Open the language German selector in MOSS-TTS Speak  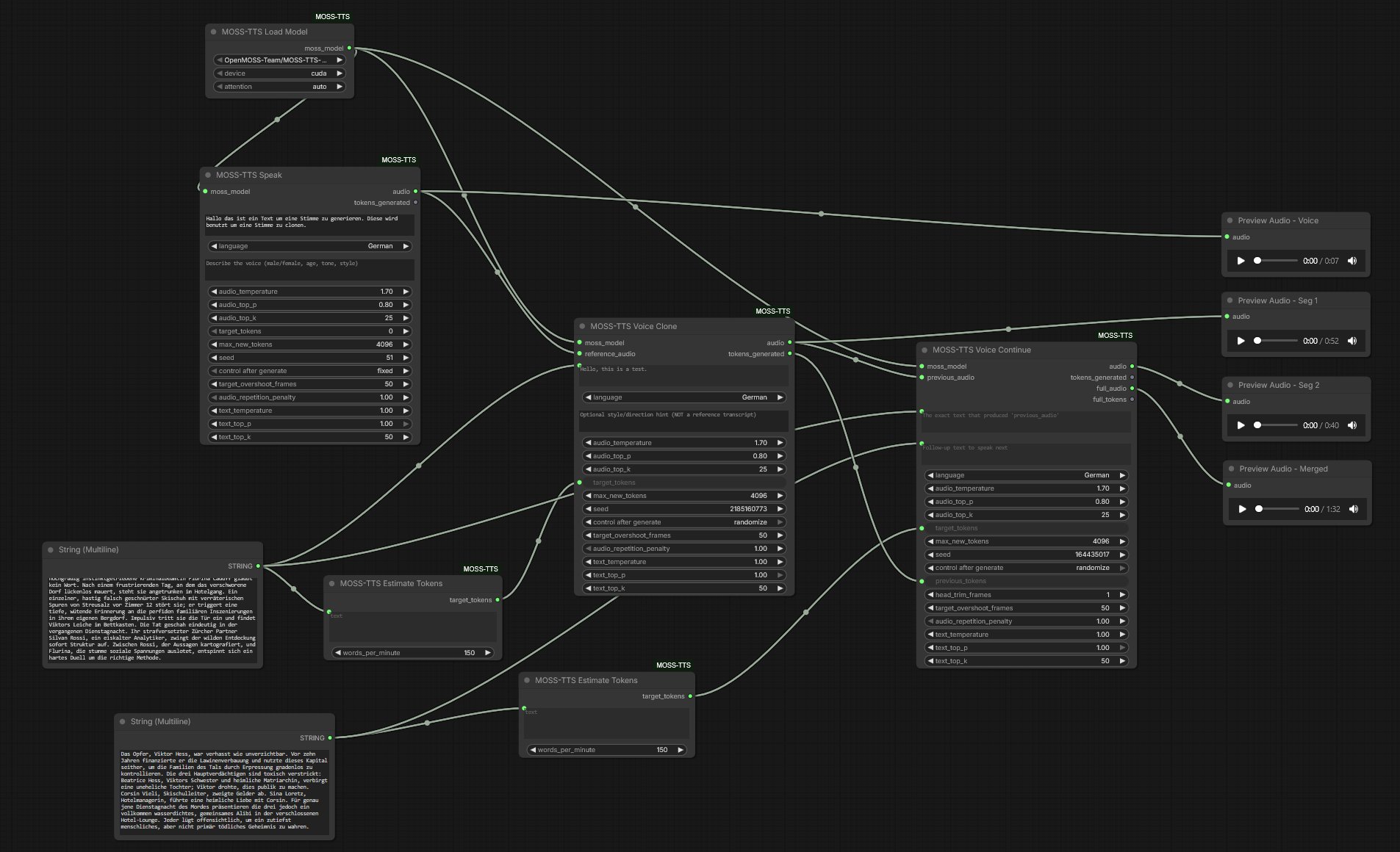point(309,246)
